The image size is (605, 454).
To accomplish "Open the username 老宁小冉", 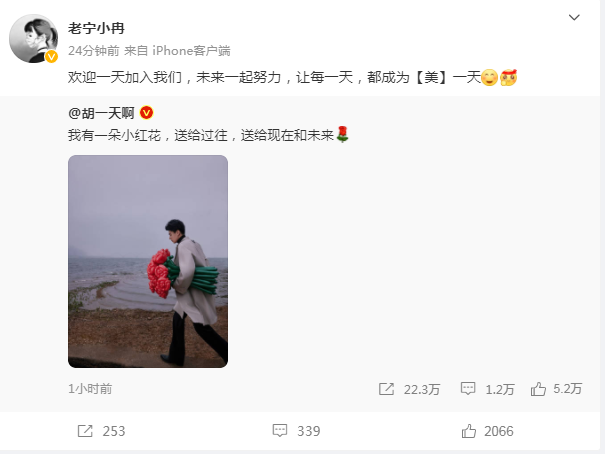I will tap(96, 29).
